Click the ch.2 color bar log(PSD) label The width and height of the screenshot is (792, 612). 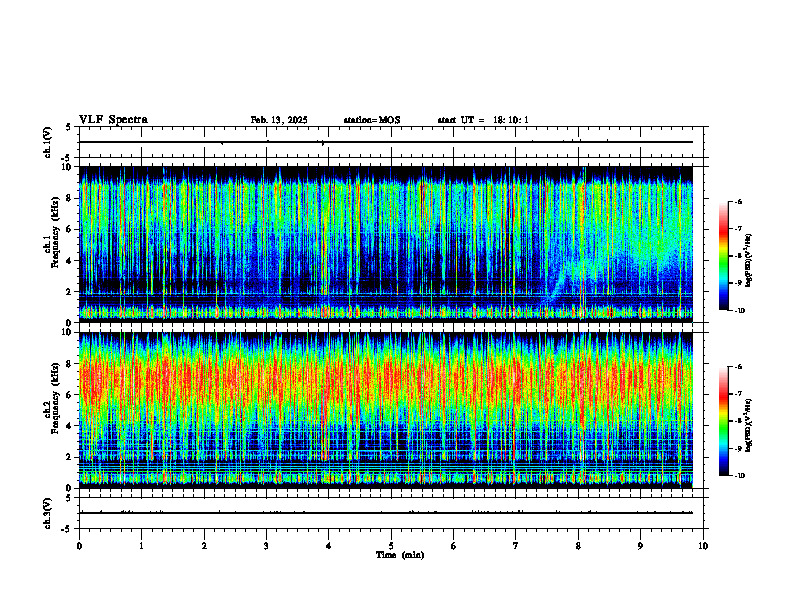coord(749,425)
